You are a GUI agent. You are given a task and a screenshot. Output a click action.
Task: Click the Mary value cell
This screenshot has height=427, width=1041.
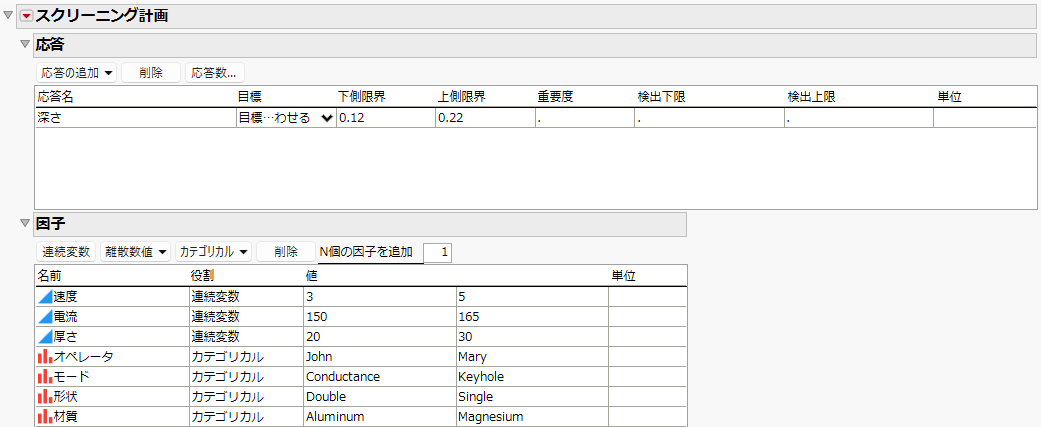click(x=531, y=357)
